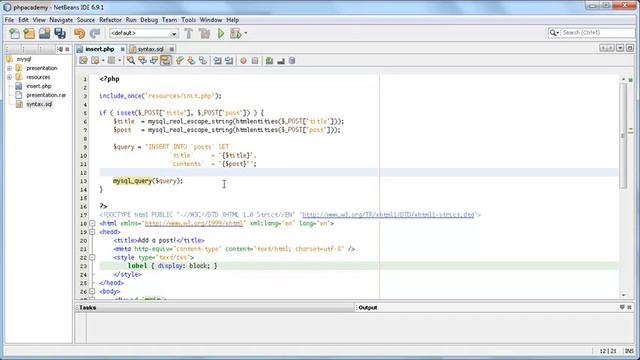Click the Comment icon in editor toolbar

click(x=269, y=61)
